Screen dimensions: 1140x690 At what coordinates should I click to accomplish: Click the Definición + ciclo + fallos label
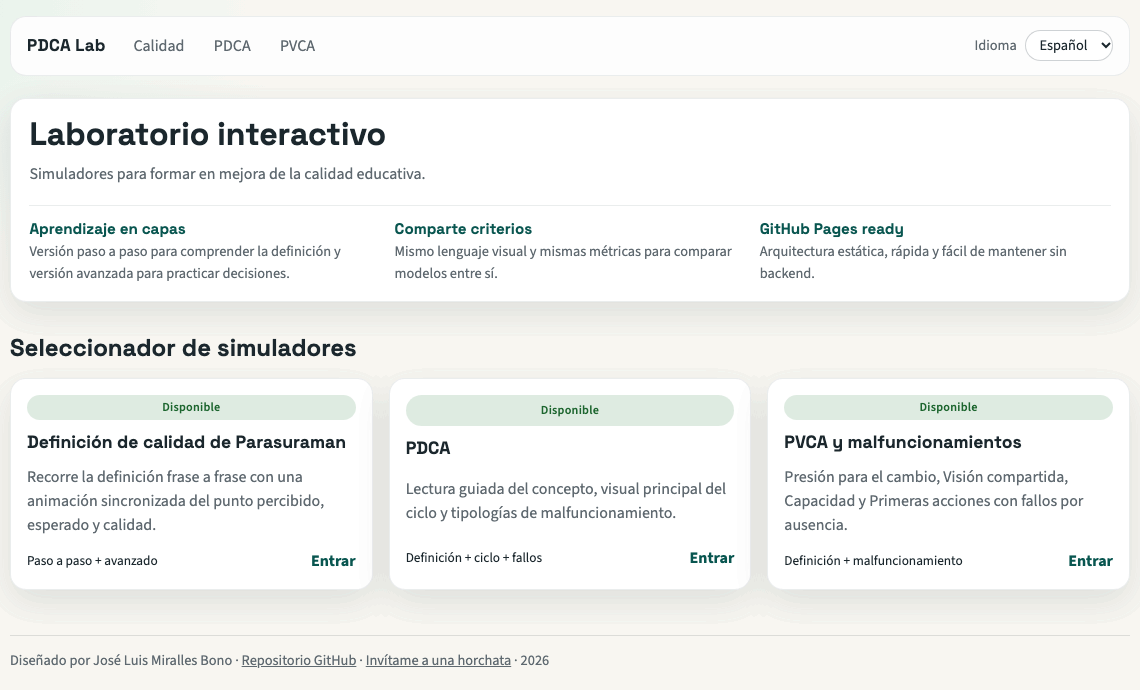coord(474,558)
